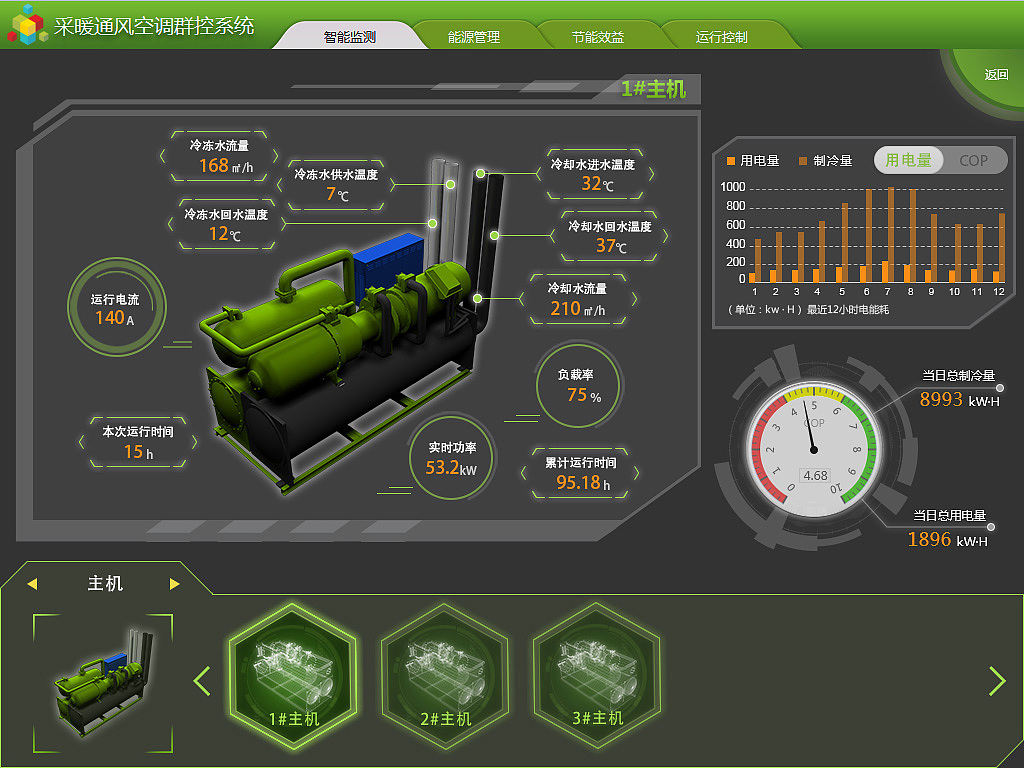Click the 负载率 75% circle gauge
Image resolution: width=1024 pixels, height=768 pixels.
pyautogui.click(x=578, y=385)
